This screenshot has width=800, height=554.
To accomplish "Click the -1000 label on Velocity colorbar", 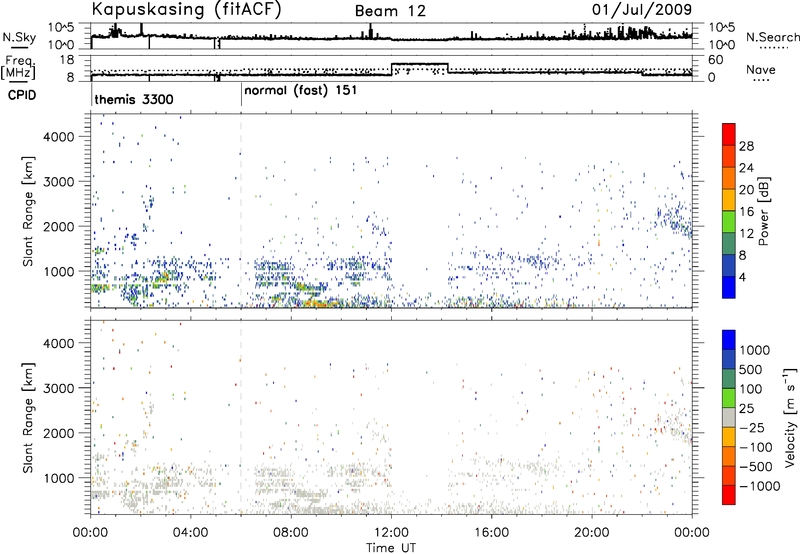I will [760, 486].
